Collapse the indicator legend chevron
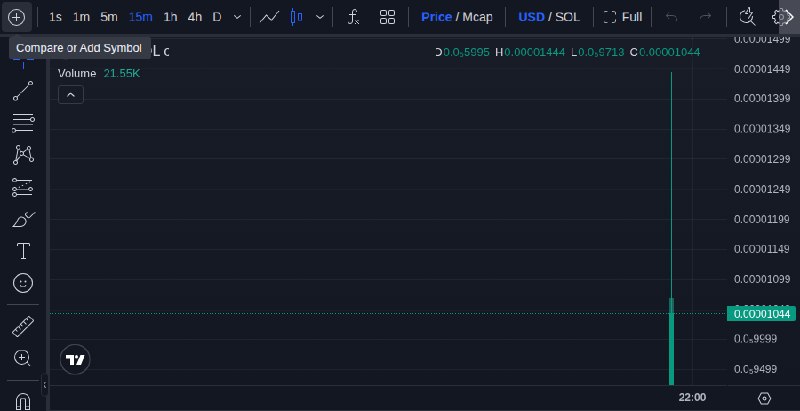The width and height of the screenshot is (800, 411). 71,95
